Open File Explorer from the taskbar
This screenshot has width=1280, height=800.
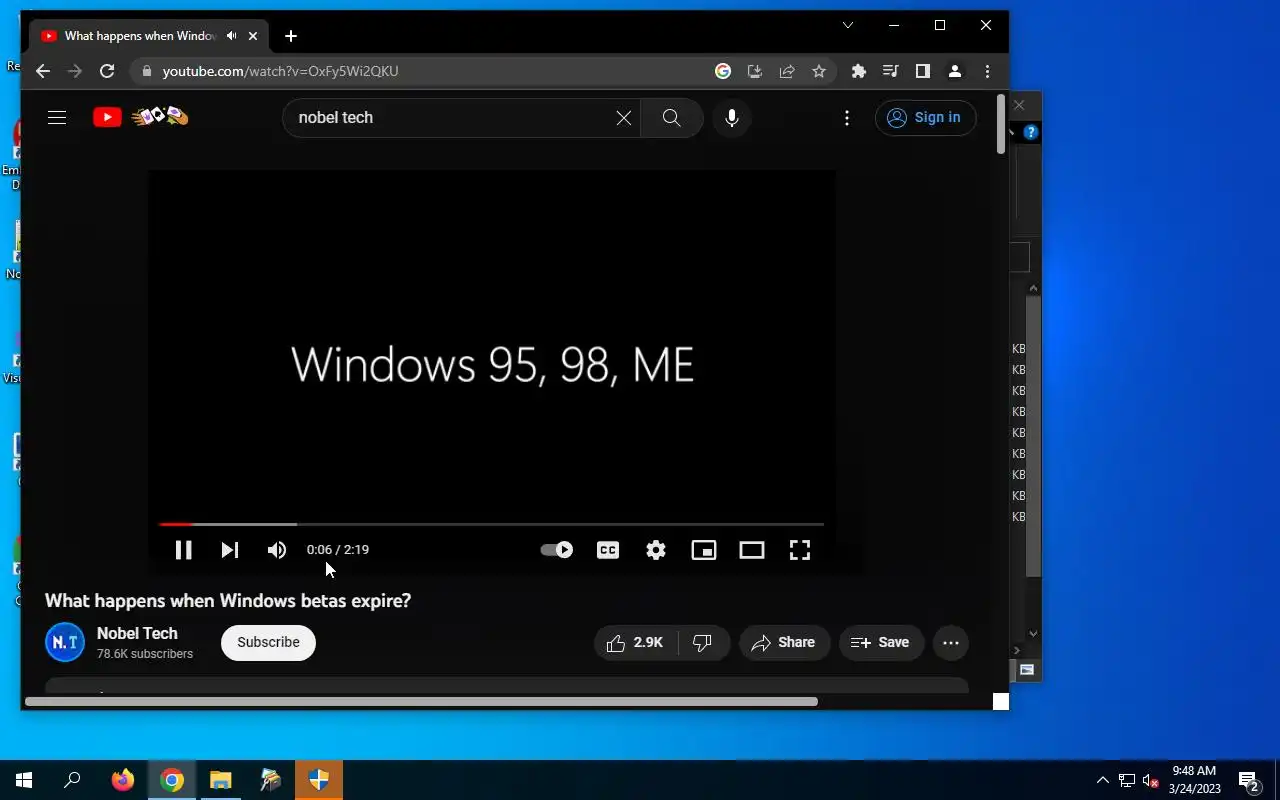220,780
